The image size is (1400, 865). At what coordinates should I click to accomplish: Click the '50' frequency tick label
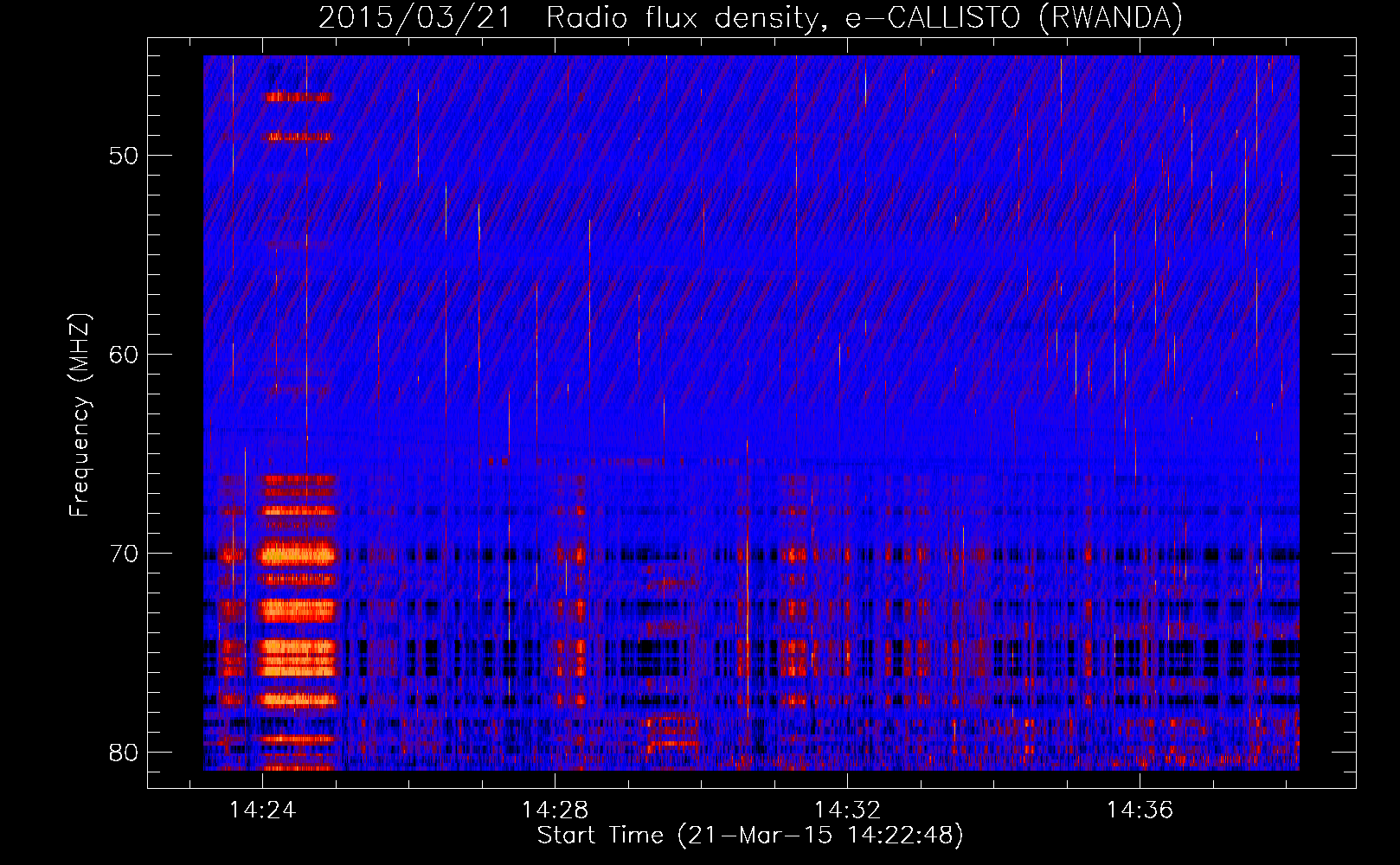pos(124,157)
